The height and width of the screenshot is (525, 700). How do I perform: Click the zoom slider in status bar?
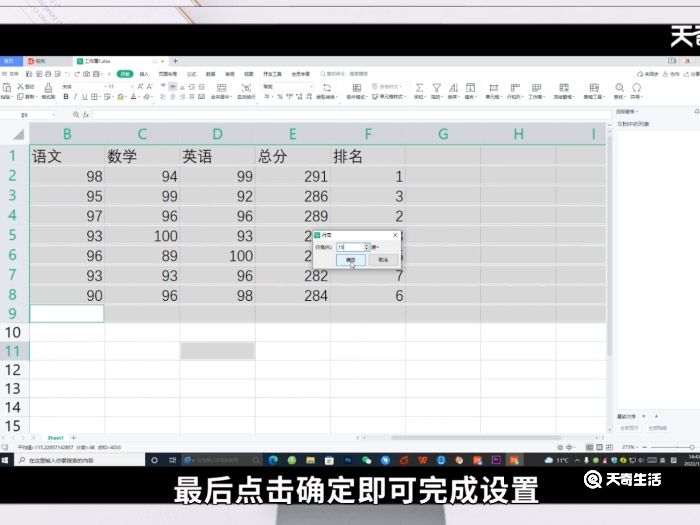[671, 447]
